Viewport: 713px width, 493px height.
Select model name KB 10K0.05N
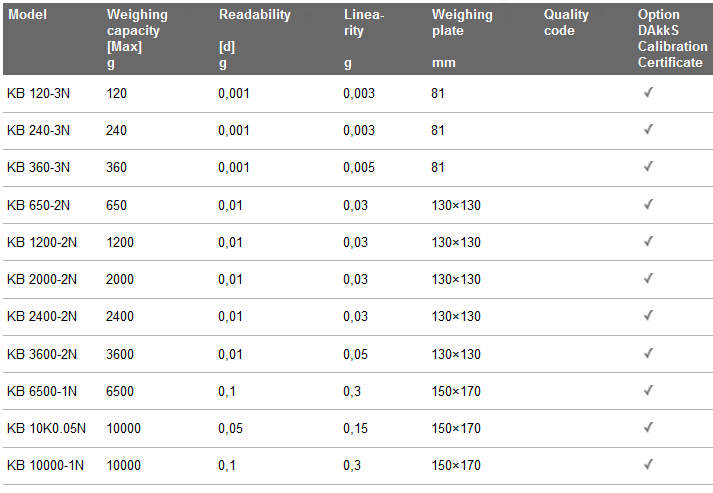46,428
